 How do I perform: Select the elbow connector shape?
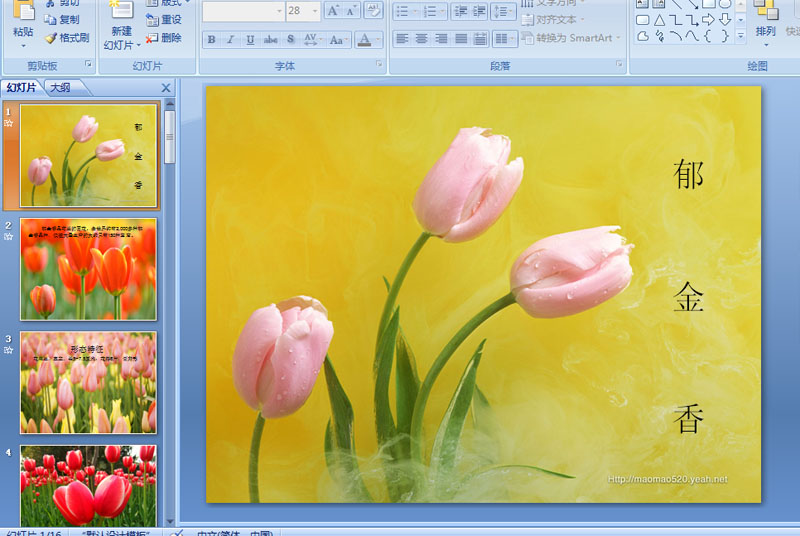675,20
